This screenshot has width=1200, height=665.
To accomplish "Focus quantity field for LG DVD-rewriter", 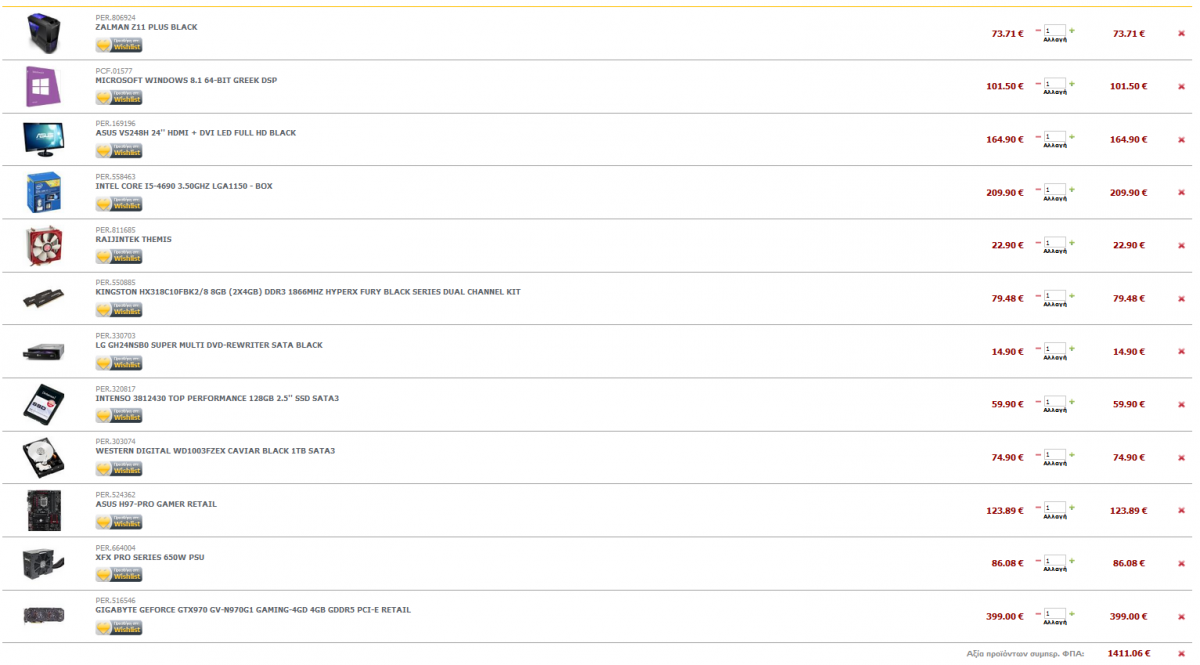I will (x=1055, y=349).
